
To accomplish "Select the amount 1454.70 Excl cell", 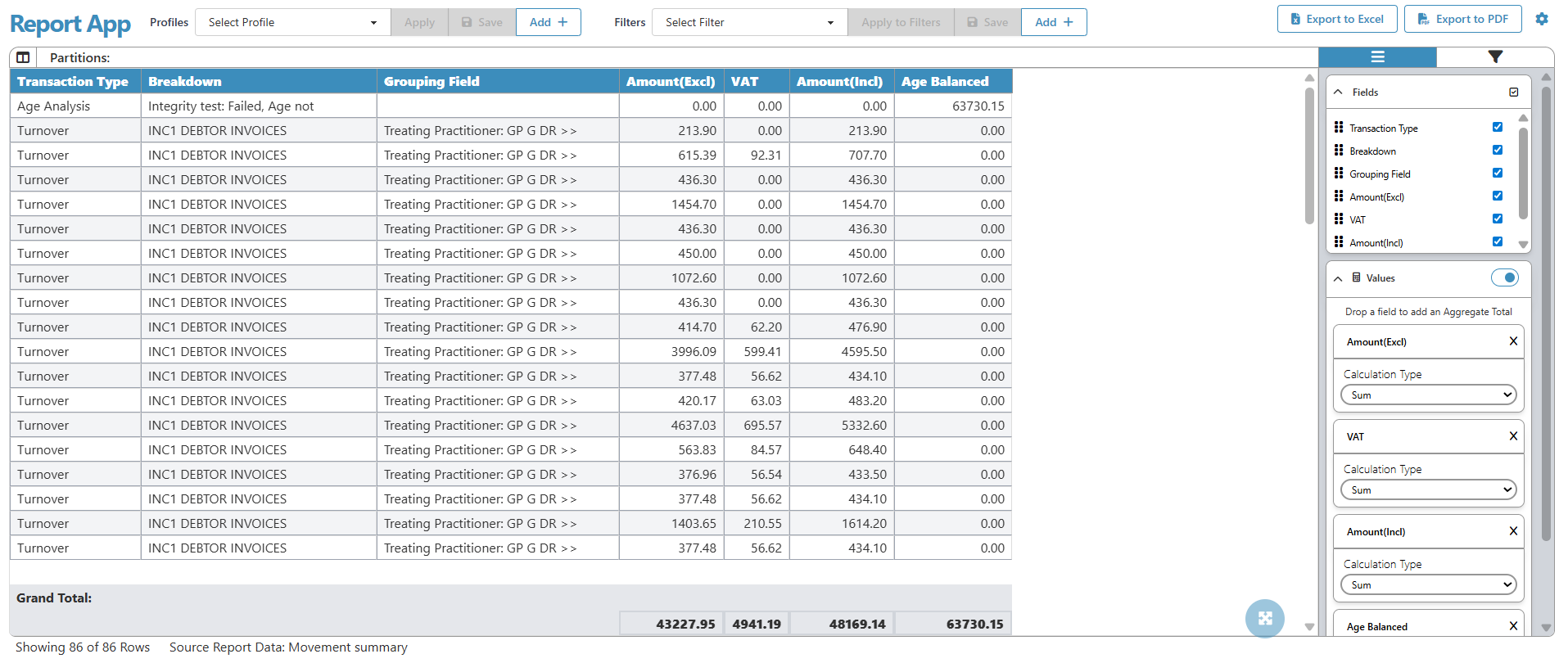I will click(x=671, y=204).
